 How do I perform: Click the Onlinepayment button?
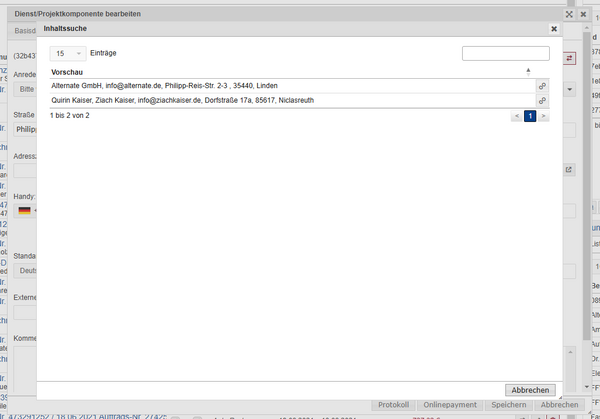(449, 405)
